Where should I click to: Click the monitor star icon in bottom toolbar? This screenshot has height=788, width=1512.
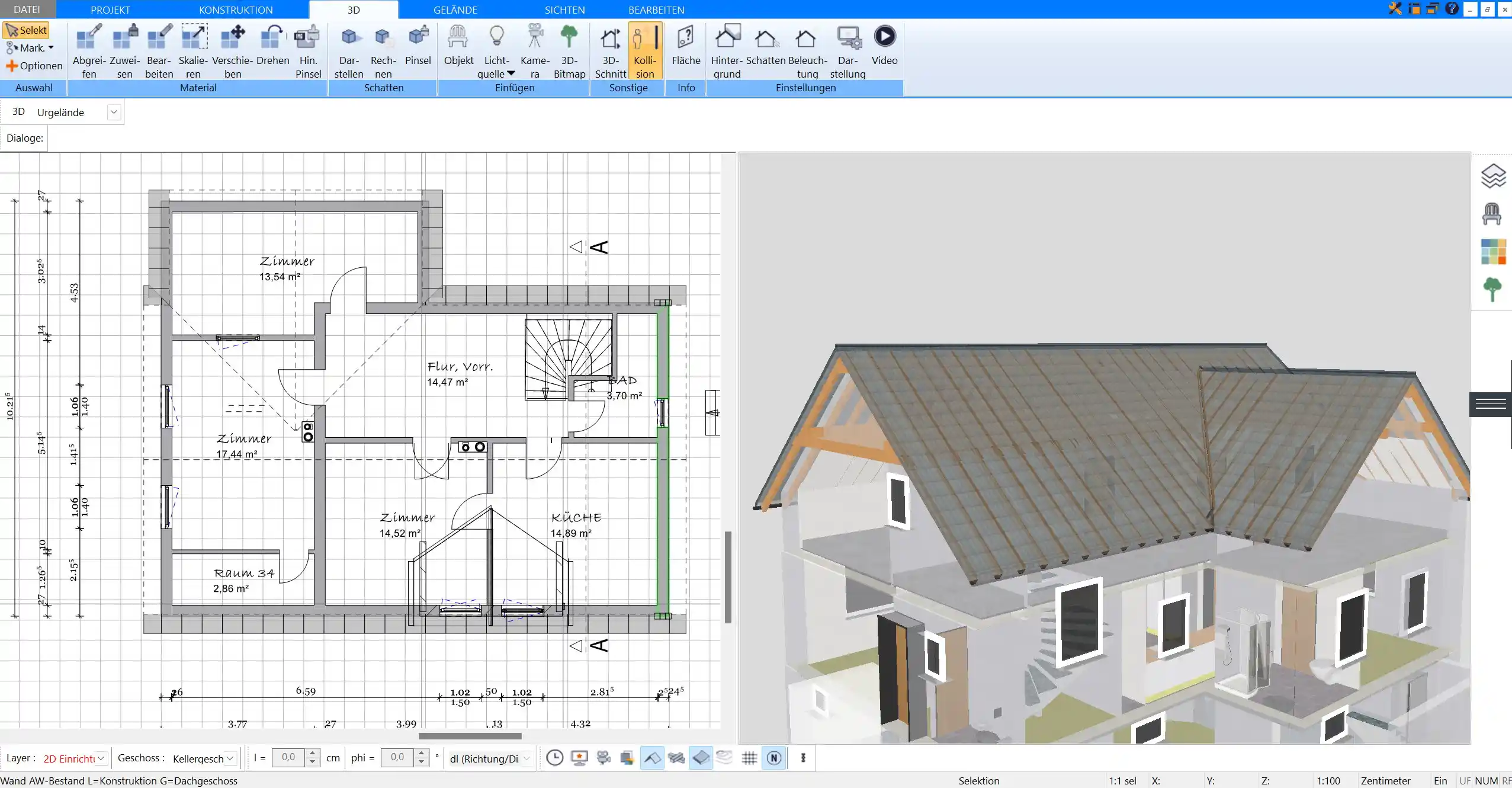[579, 758]
